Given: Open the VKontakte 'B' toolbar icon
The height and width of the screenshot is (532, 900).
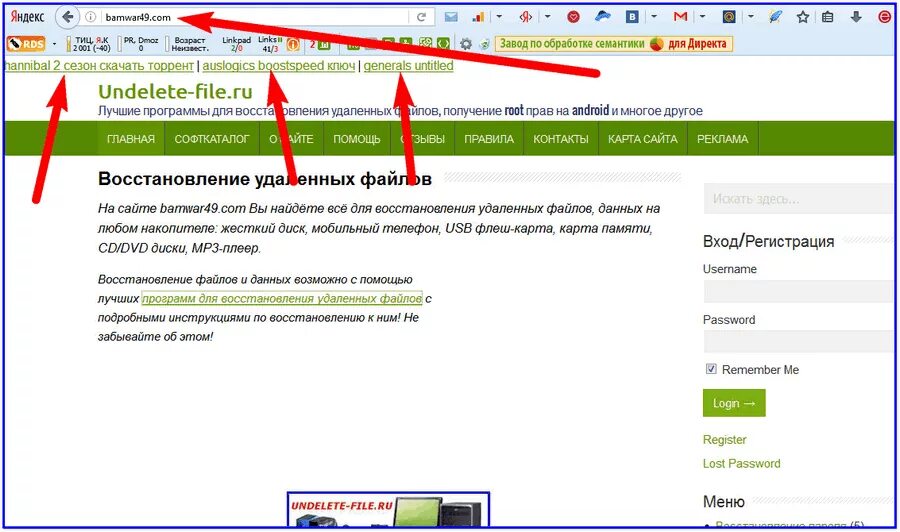Looking at the screenshot, I should 632,17.
